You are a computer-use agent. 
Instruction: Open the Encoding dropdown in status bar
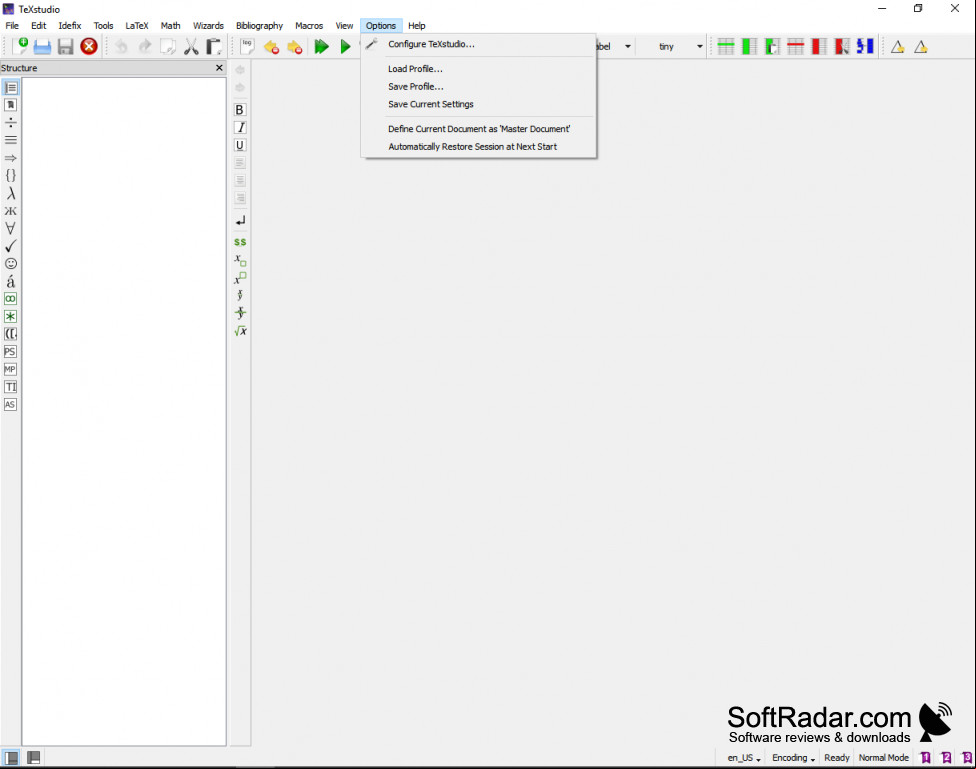794,758
